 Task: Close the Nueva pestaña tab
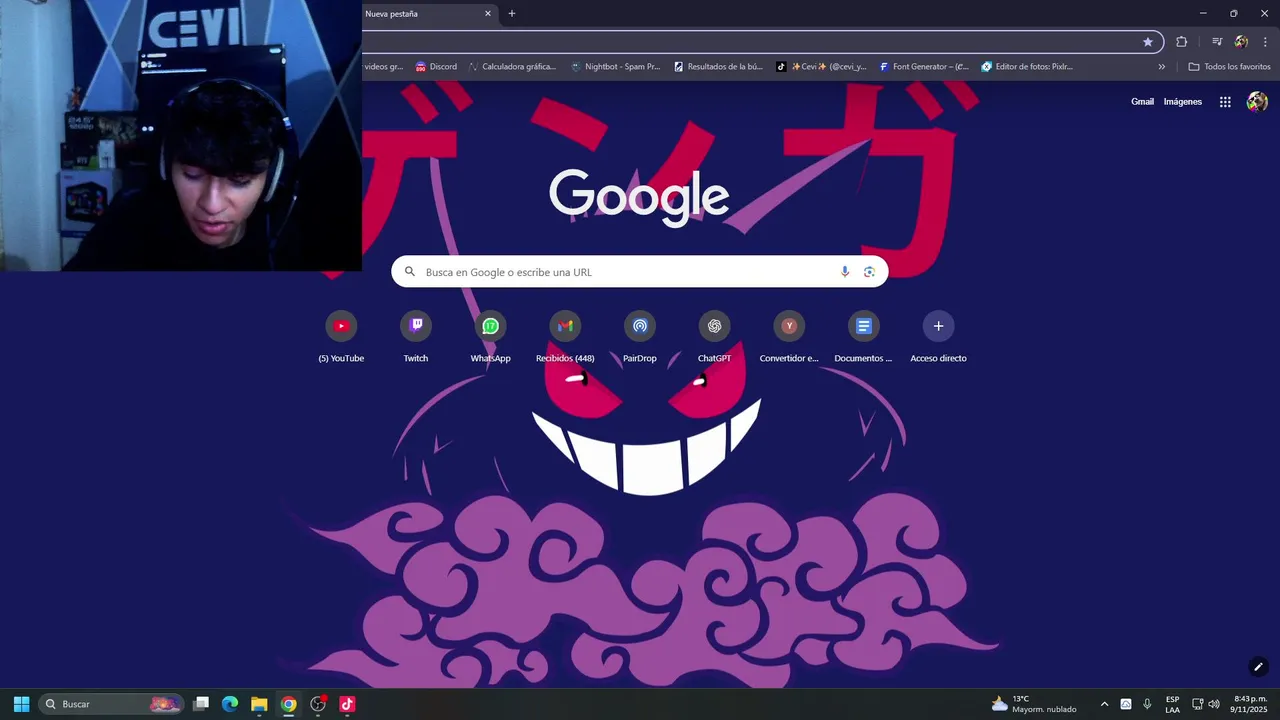(x=488, y=14)
